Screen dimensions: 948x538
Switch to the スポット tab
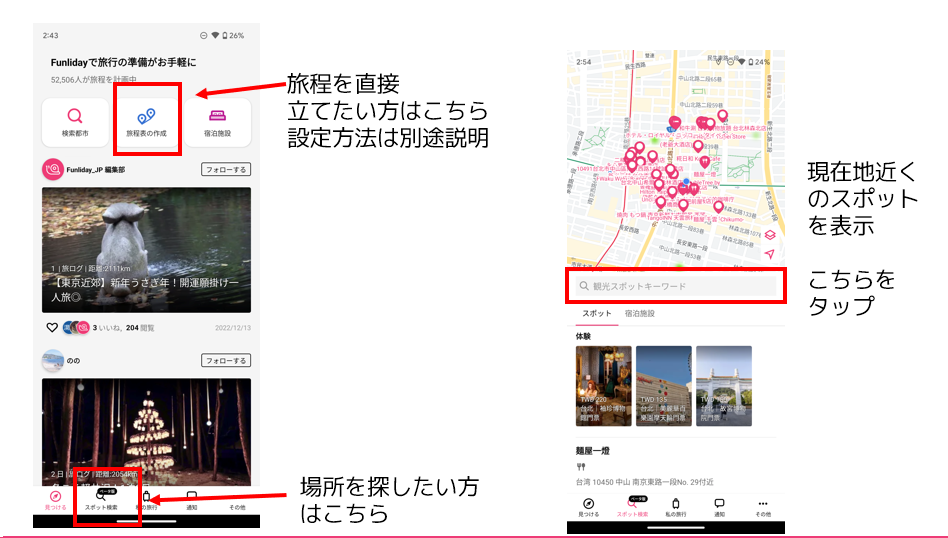click(597, 314)
